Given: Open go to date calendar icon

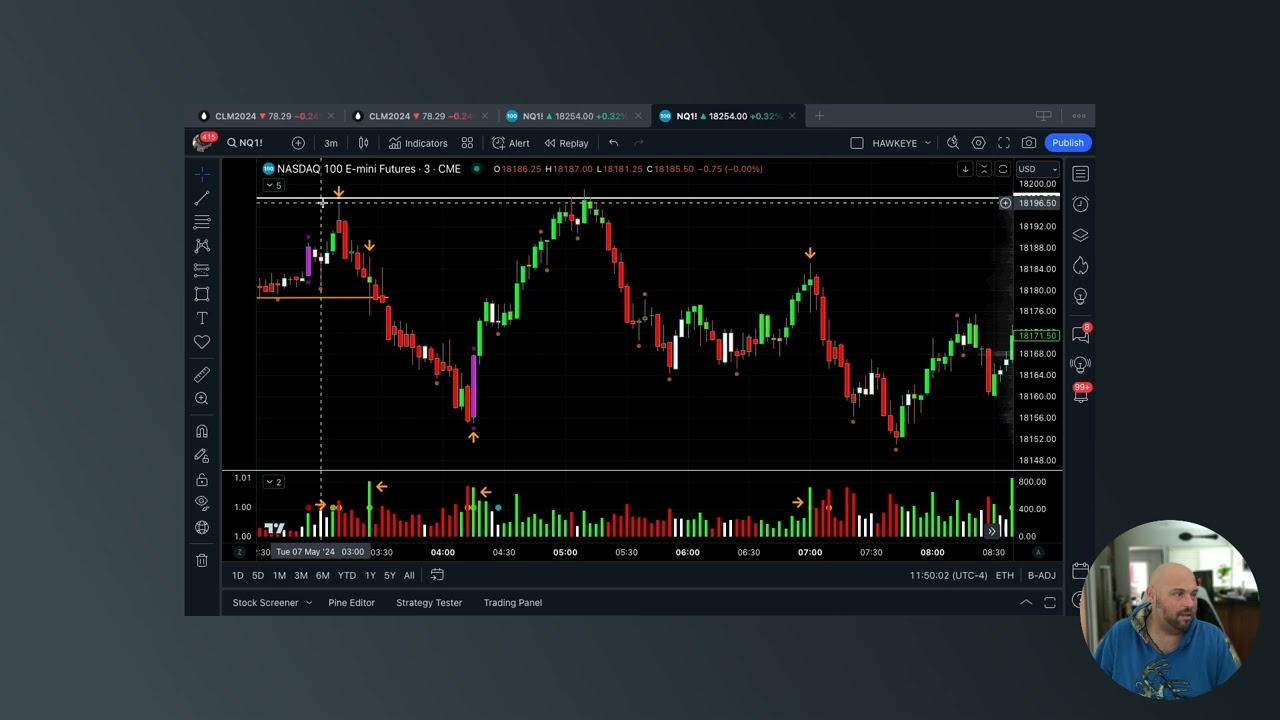Looking at the screenshot, I should click(437, 575).
